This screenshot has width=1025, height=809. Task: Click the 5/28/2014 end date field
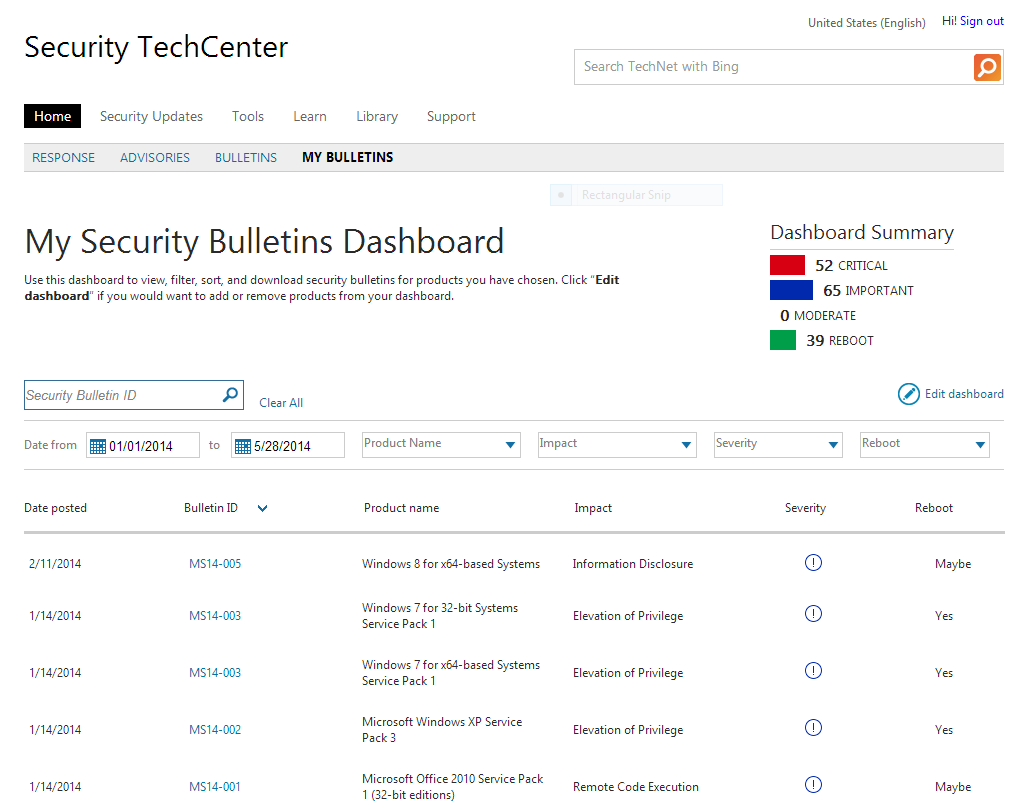pyautogui.click(x=288, y=445)
